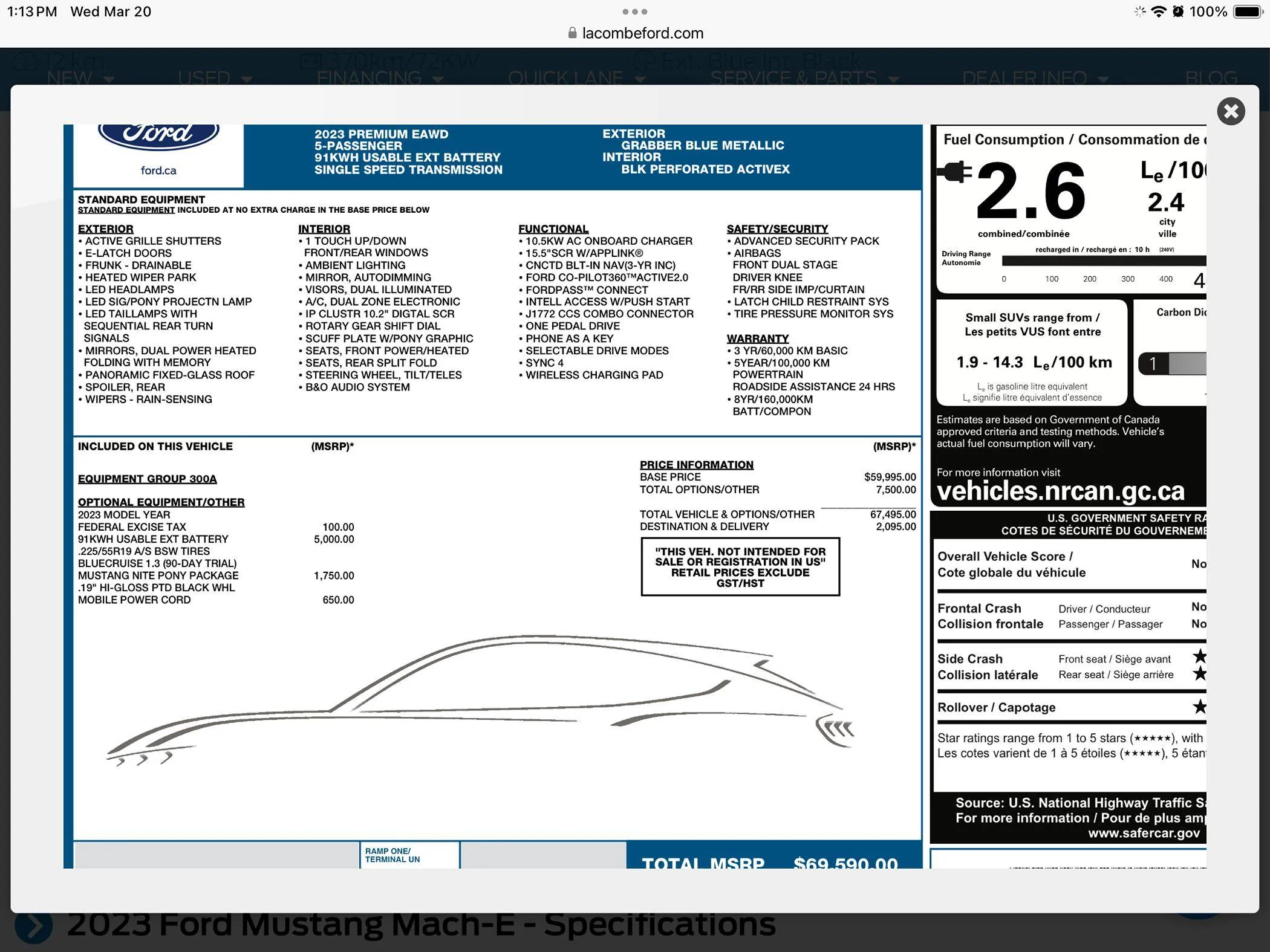Screen dimensions: 1270x952
Task: Open the DEALER INFO menu
Action: 1035,79
